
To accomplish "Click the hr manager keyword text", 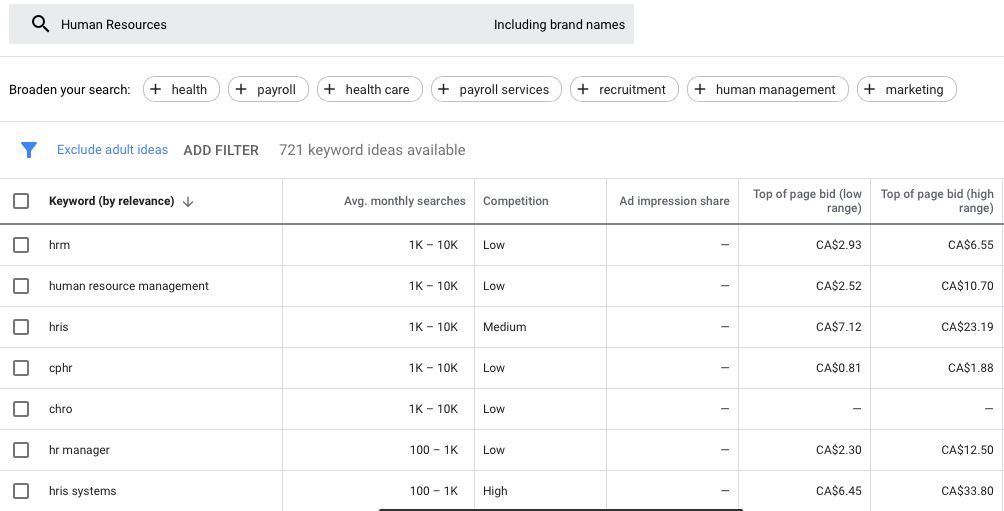I will [79, 450].
